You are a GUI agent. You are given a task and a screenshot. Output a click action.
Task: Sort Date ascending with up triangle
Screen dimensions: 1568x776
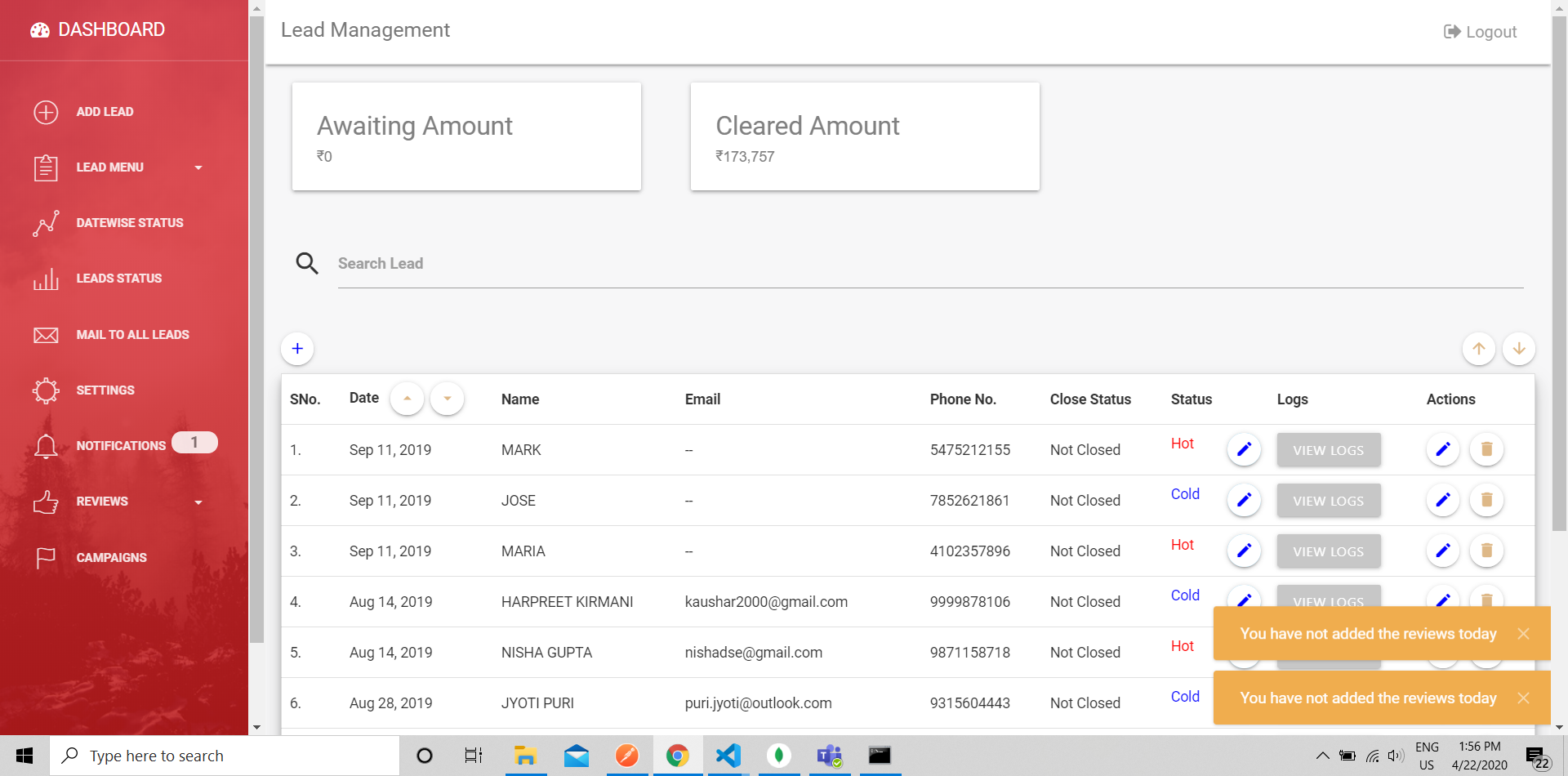click(407, 399)
